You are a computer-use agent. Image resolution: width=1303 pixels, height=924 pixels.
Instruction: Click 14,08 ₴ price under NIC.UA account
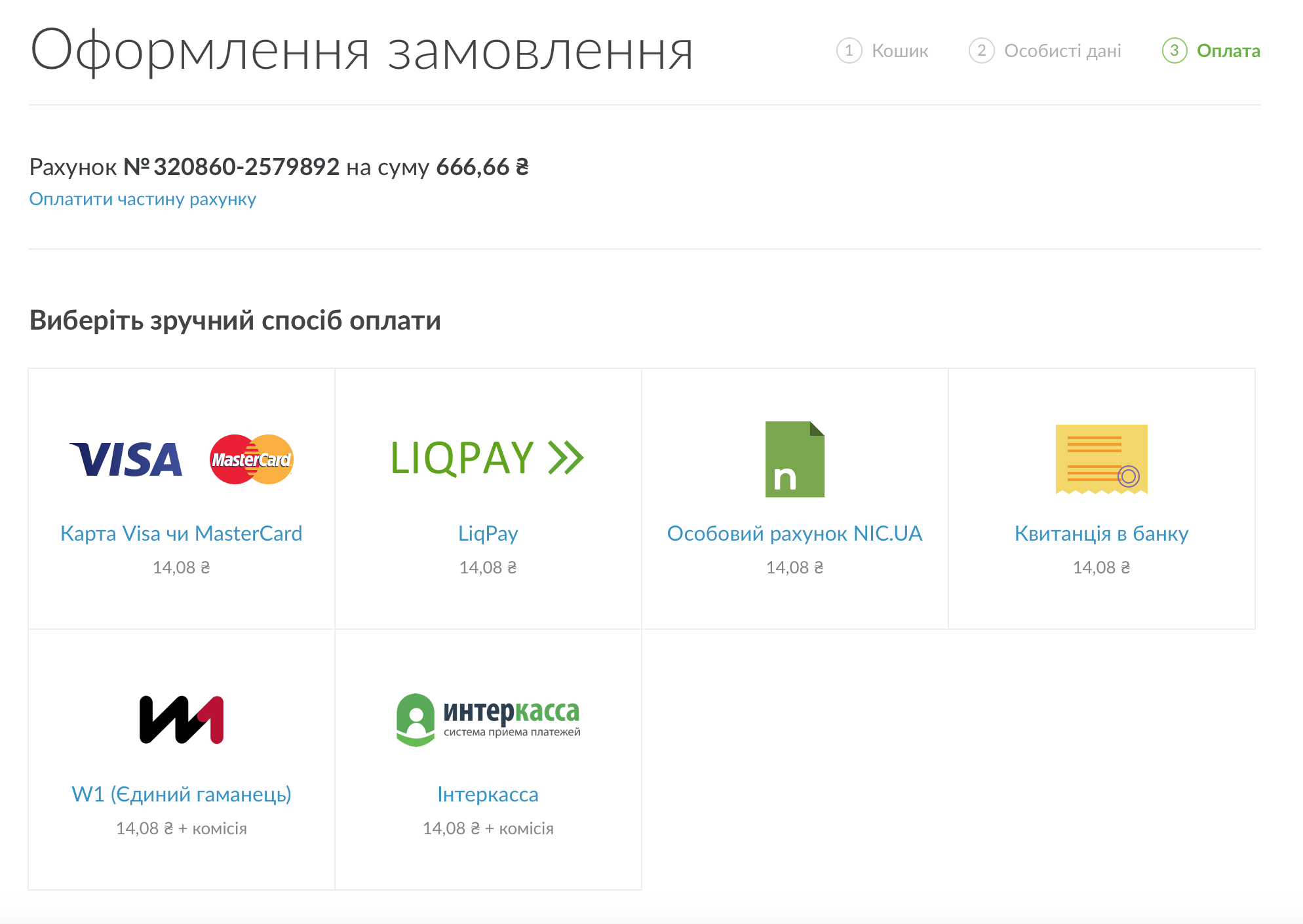click(794, 568)
